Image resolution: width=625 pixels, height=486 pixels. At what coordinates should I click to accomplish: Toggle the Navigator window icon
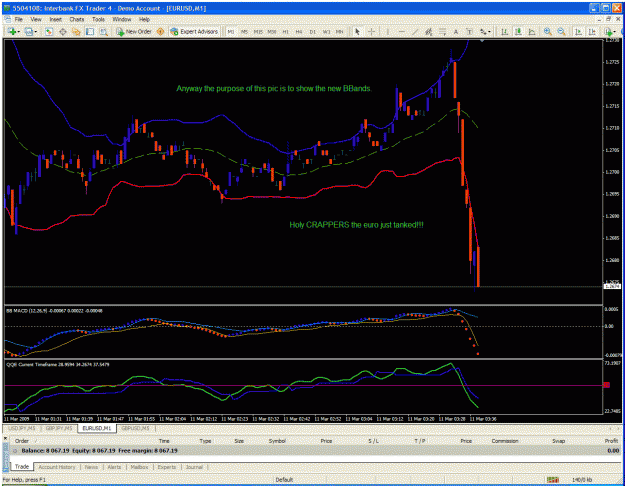(76, 31)
